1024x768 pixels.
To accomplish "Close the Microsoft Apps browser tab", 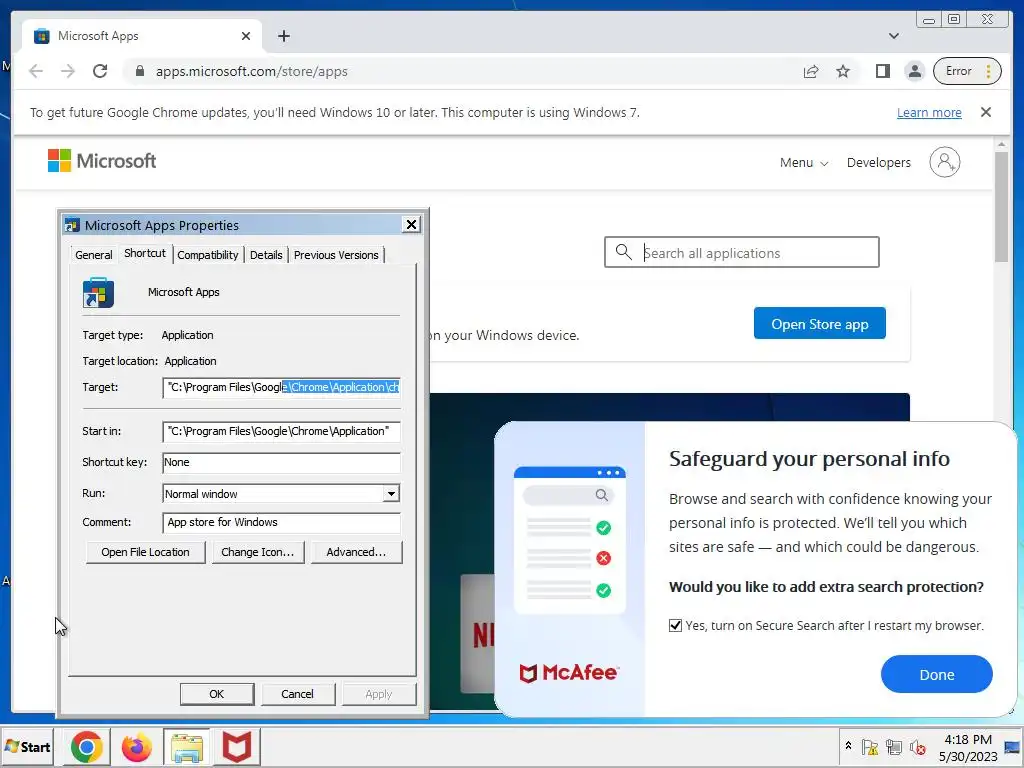I will click(246, 36).
